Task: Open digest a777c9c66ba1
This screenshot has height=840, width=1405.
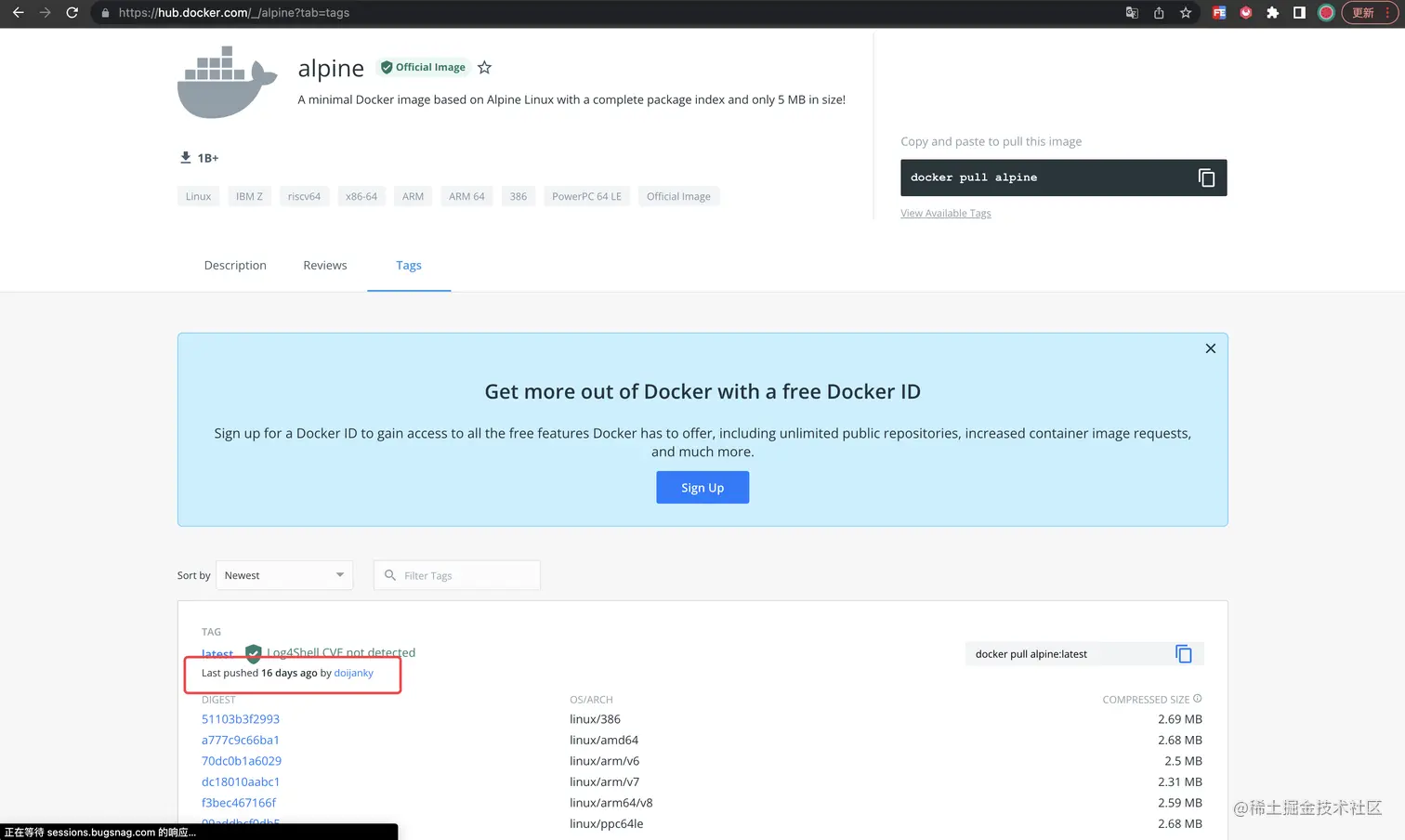Action: (241, 740)
